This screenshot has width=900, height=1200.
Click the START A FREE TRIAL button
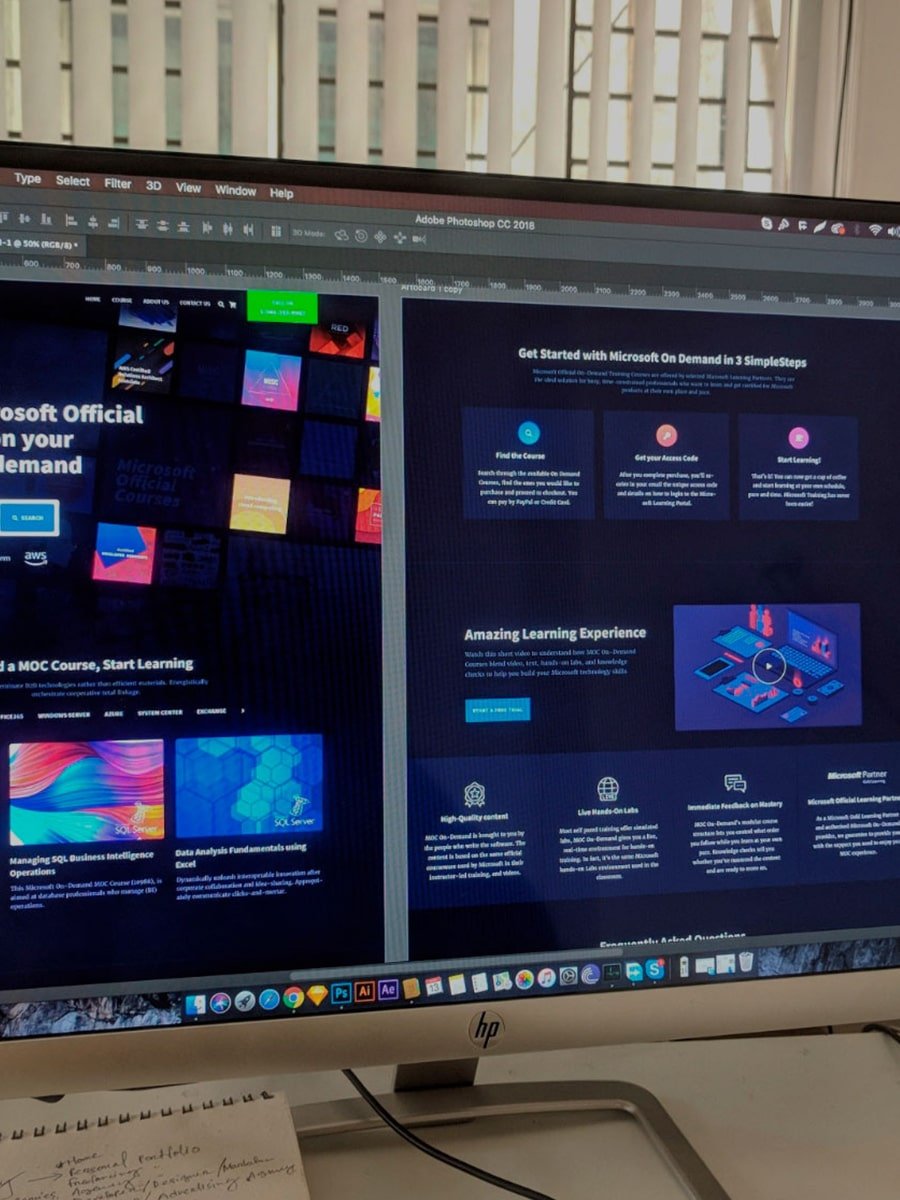coord(497,709)
